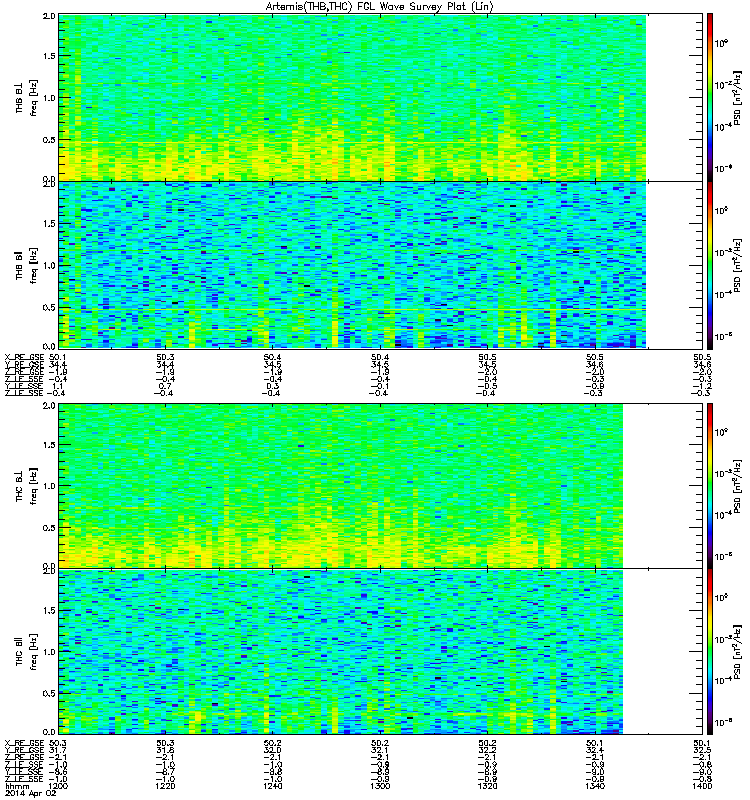The height and width of the screenshot is (800, 750).
Task: Click the '1.5' frequency tick of the THC B∥ panel
Action: pyautogui.click(x=49, y=610)
